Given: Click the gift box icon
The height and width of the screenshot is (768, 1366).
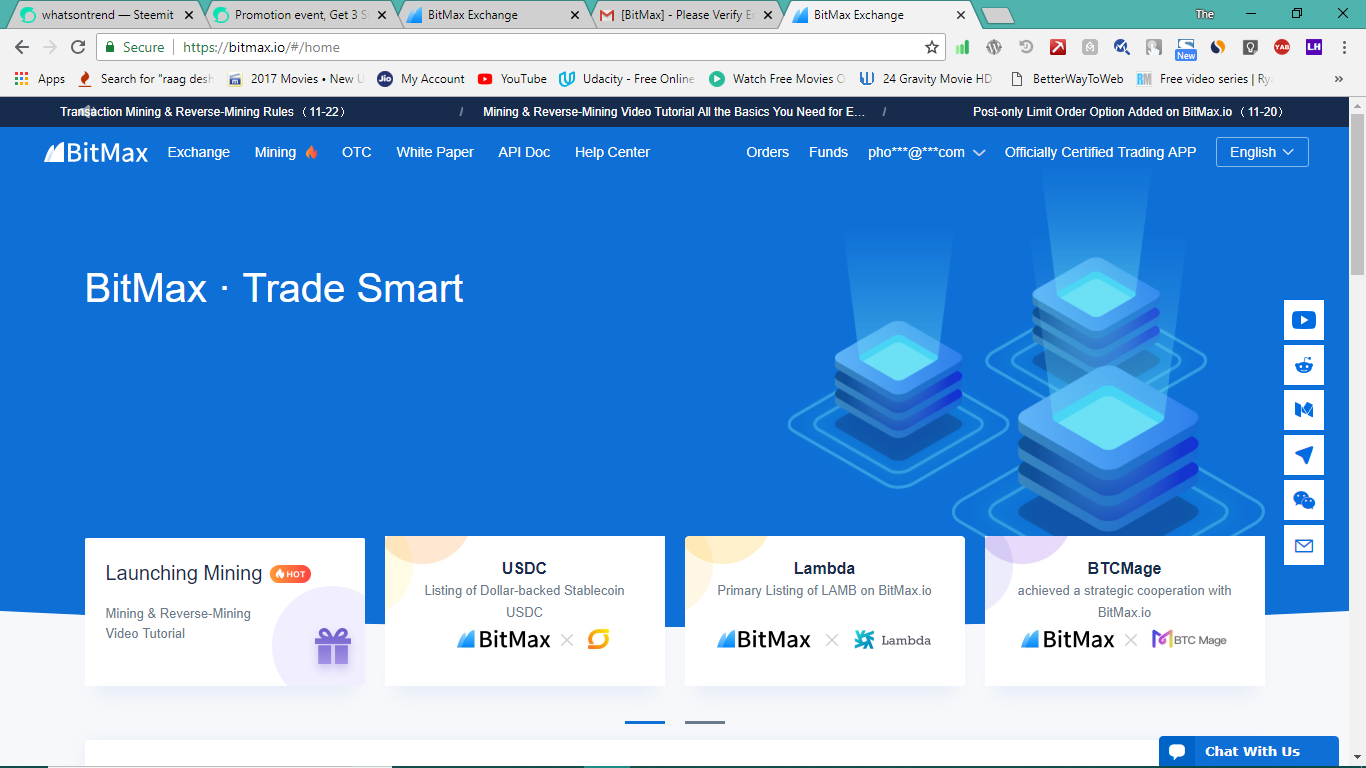Looking at the screenshot, I should click(333, 646).
